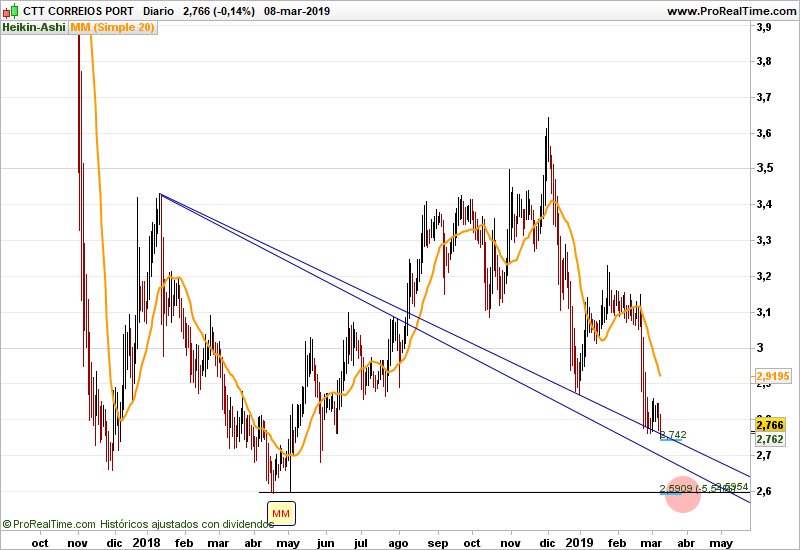The image size is (800, 550).
Task: Click the 2,6 price axis label
Action: [x=764, y=491]
